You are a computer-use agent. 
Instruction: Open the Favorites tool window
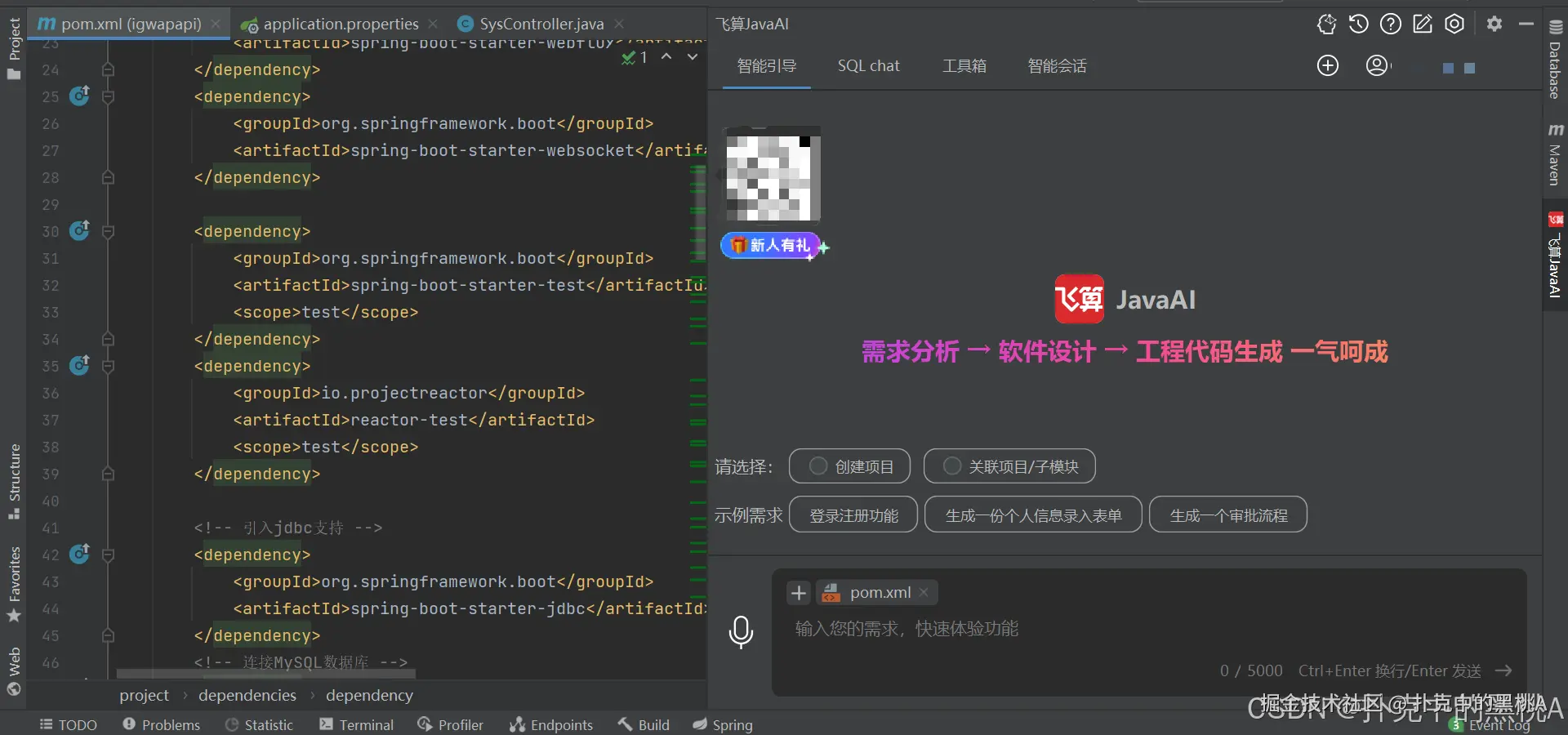click(x=14, y=584)
